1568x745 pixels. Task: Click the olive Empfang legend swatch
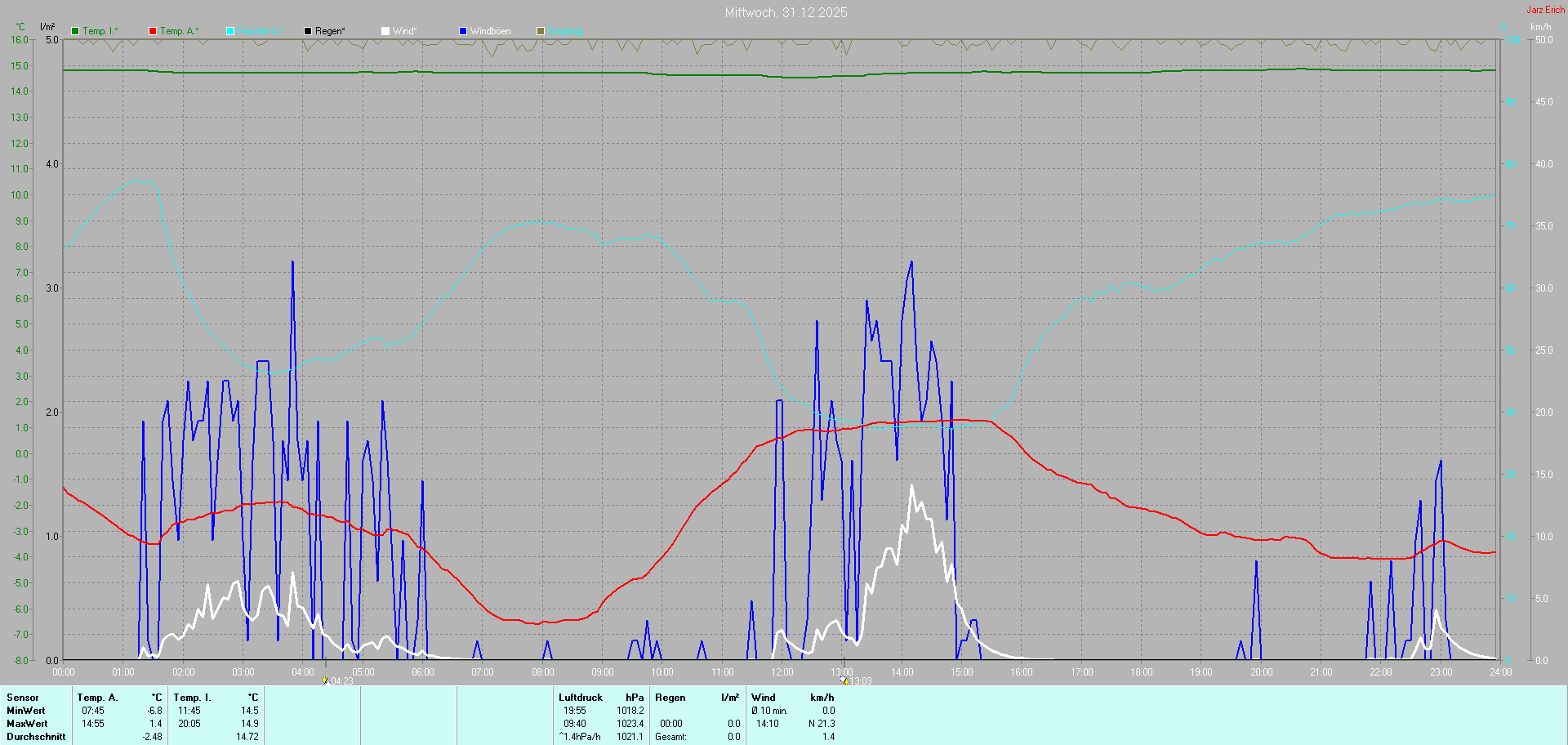pos(541,31)
